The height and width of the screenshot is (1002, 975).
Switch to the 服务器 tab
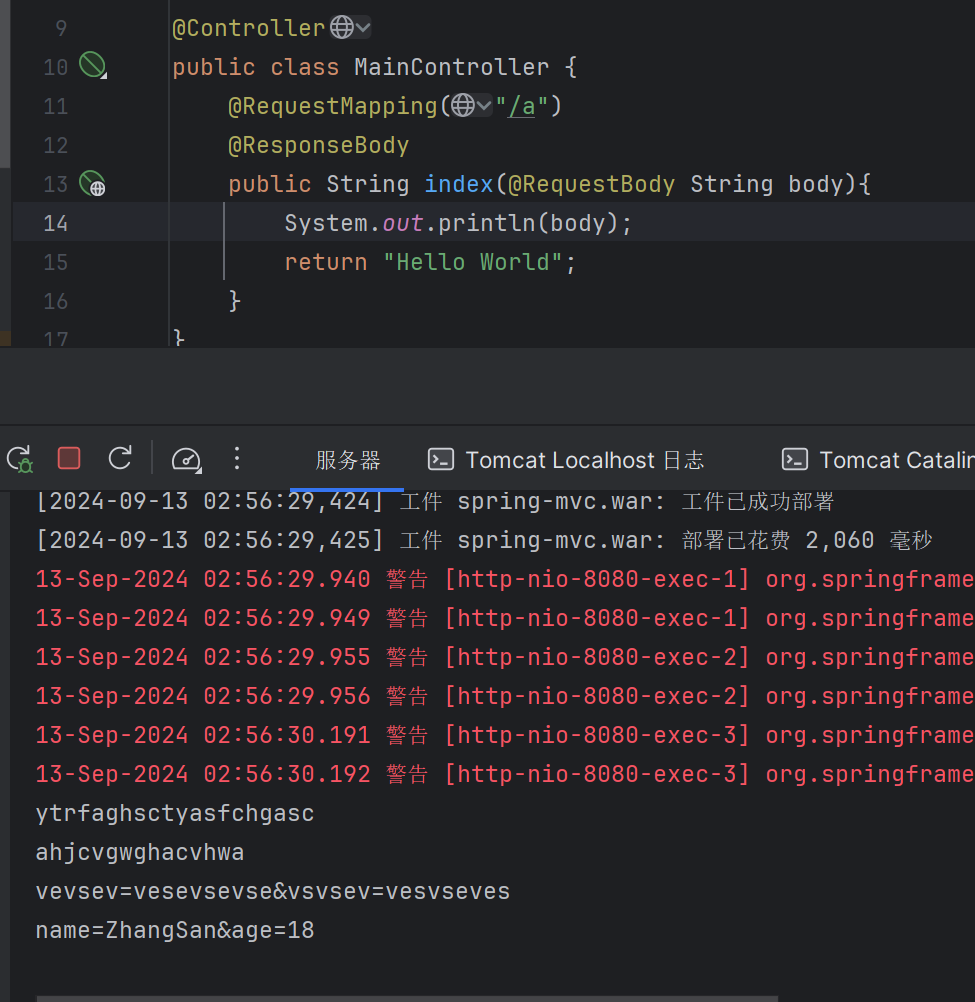pyautogui.click(x=348, y=460)
